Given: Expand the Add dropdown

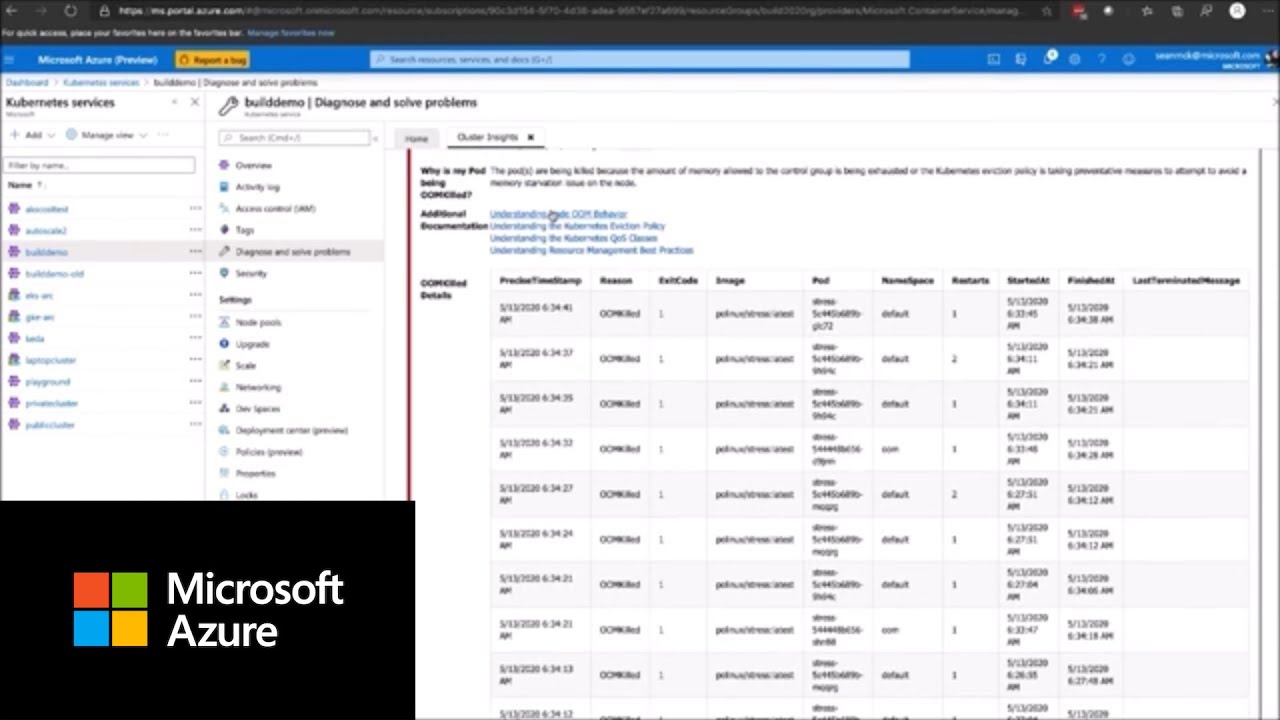Looking at the screenshot, I should tap(52, 135).
